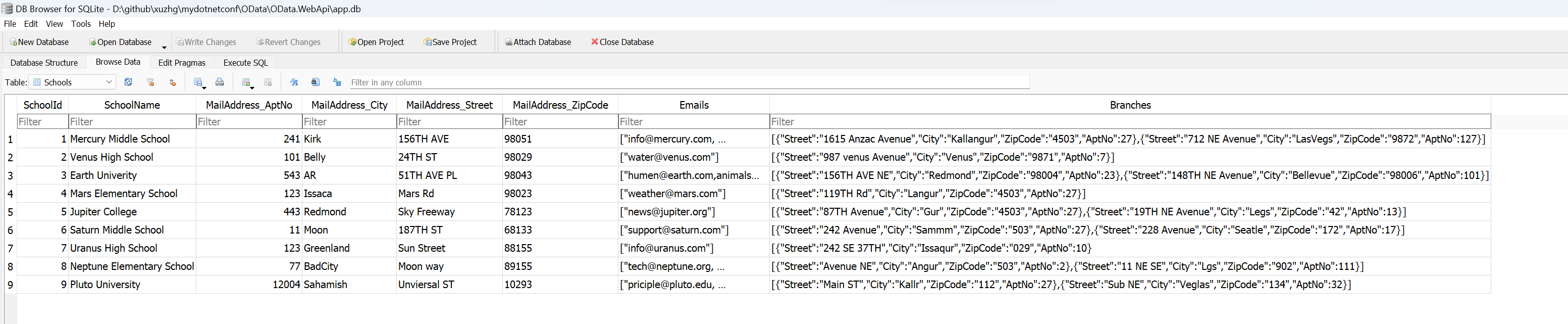1568x324 pixels.
Task: Open the File menu
Action: coord(10,24)
